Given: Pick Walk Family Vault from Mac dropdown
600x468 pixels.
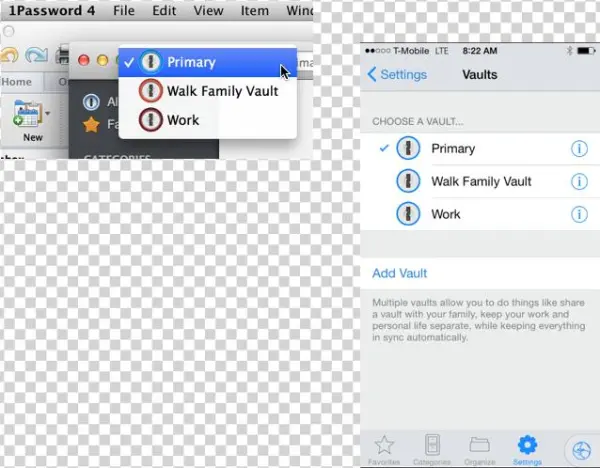Looking at the screenshot, I should (x=222, y=91).
